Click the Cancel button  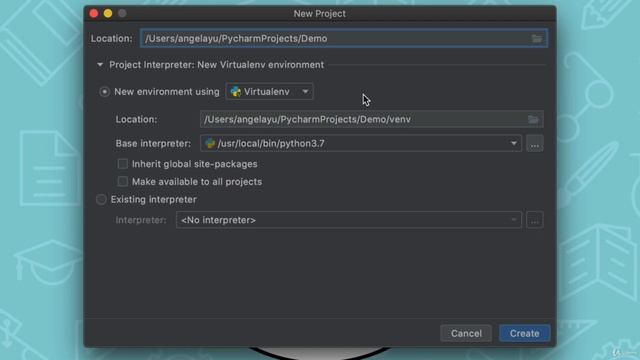[x=466, y=333]
